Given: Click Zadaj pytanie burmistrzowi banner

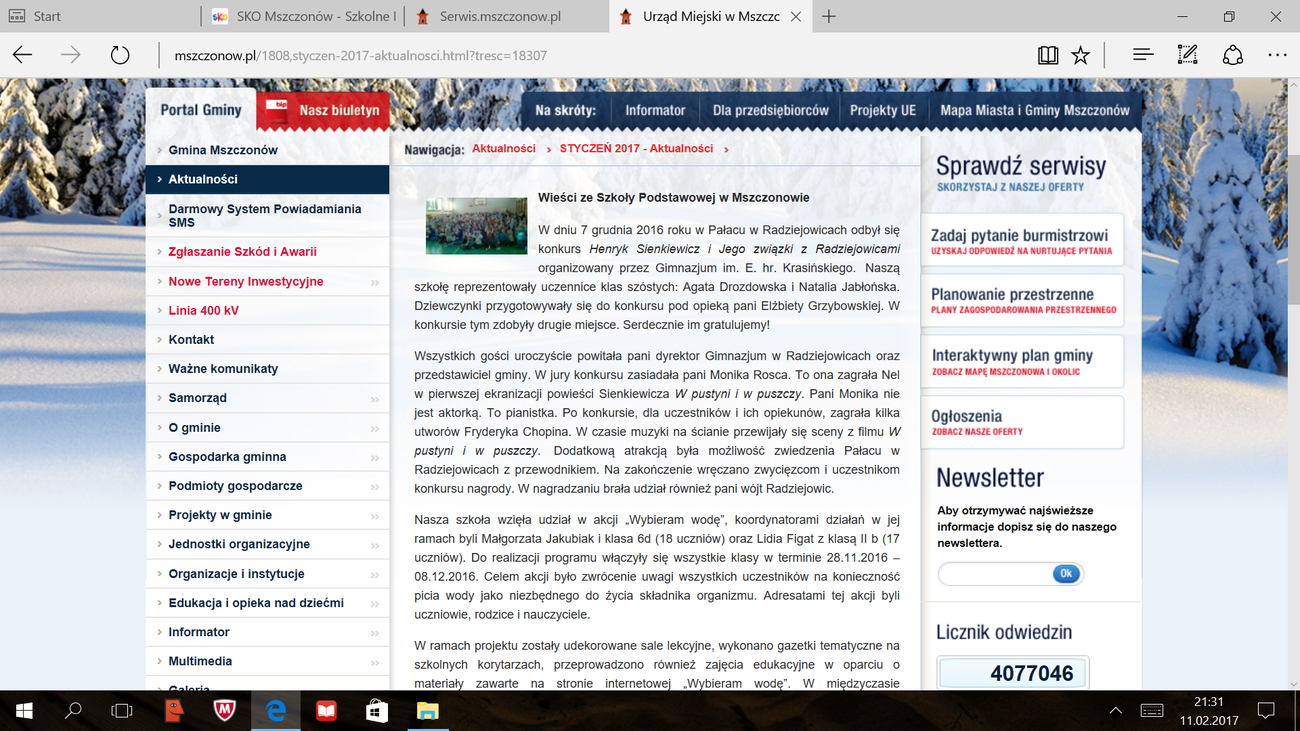Looking at the screenshot, I should point(1022,241).
